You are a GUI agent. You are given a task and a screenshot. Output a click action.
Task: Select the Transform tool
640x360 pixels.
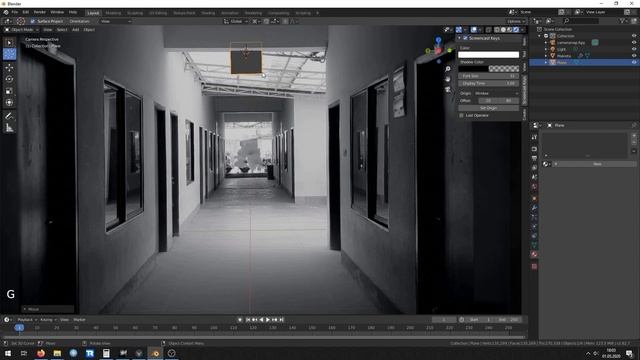pos(9,102)
